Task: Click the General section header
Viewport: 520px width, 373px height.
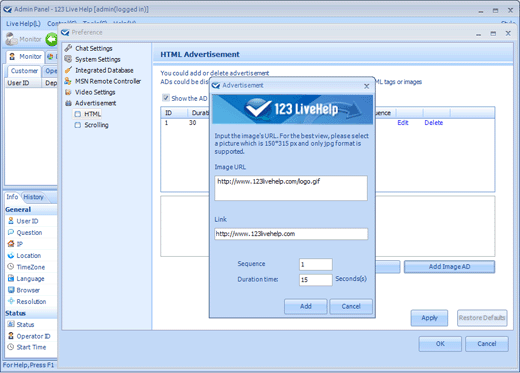Action: tap(31, 209)
